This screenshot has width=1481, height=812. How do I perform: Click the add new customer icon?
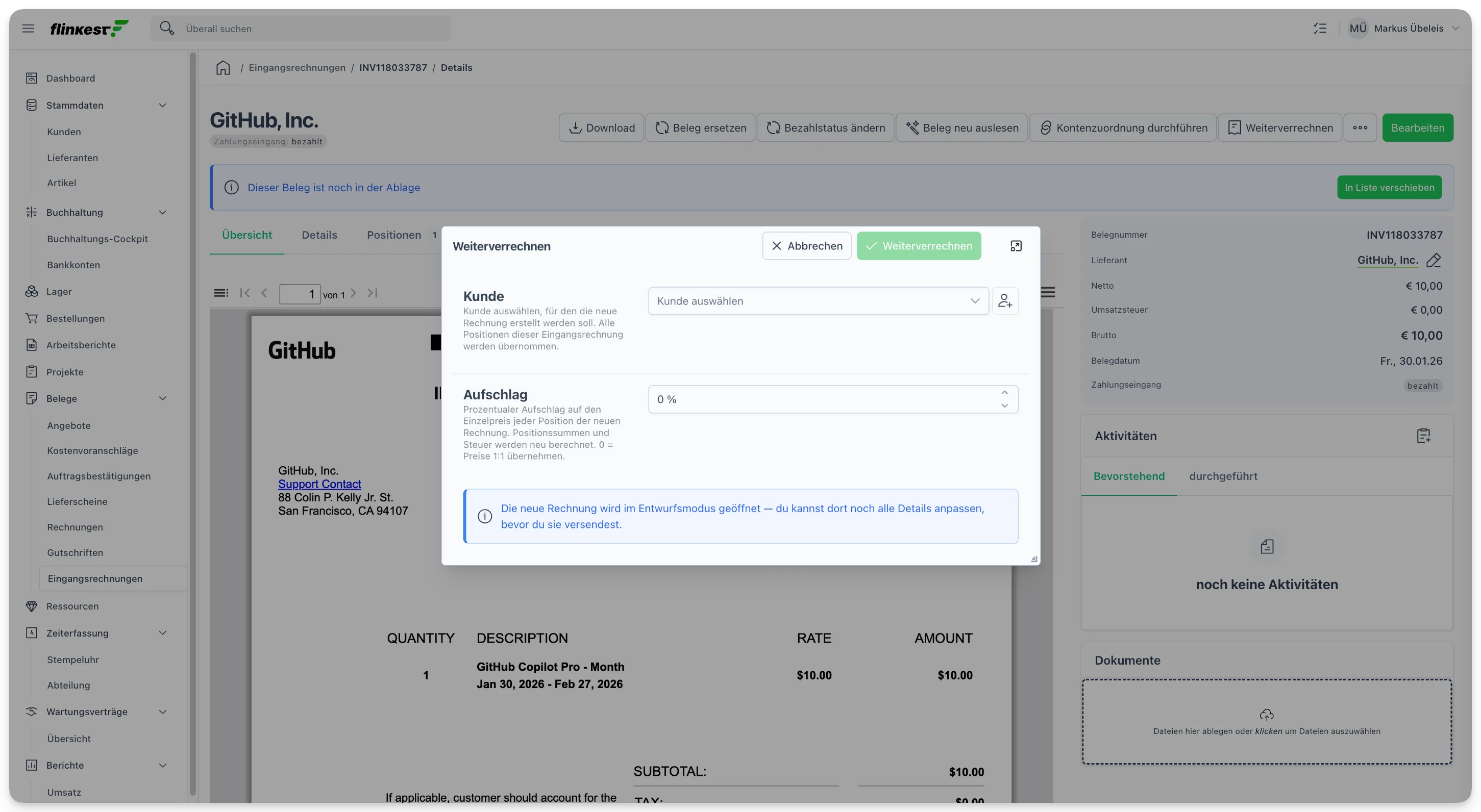1005,300
